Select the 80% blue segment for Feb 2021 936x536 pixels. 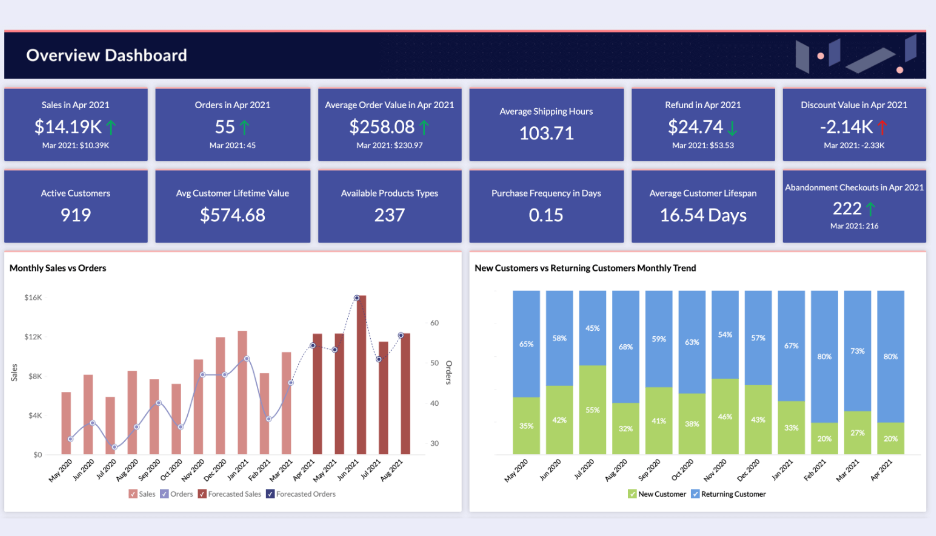825,356
